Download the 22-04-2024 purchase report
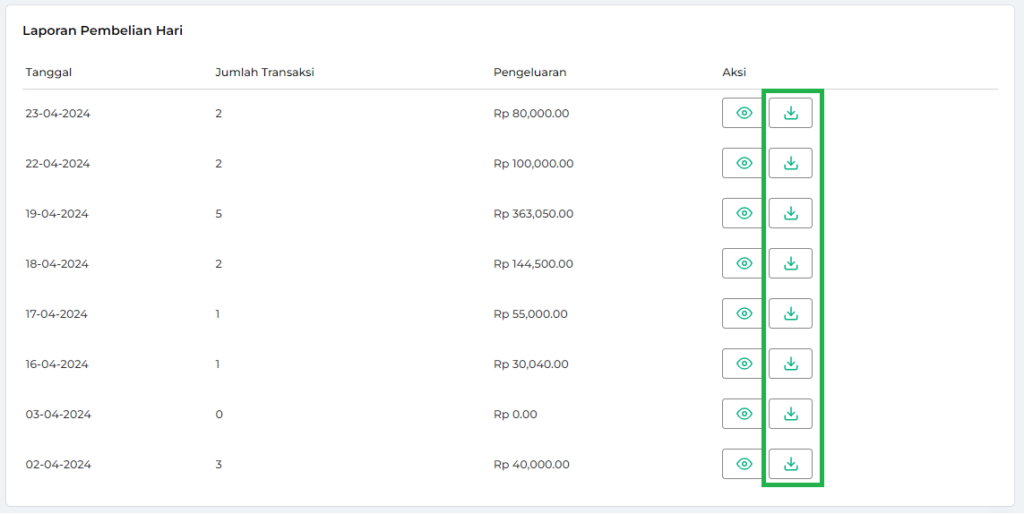The image size is (1024, 514). [x=790, y=163]
